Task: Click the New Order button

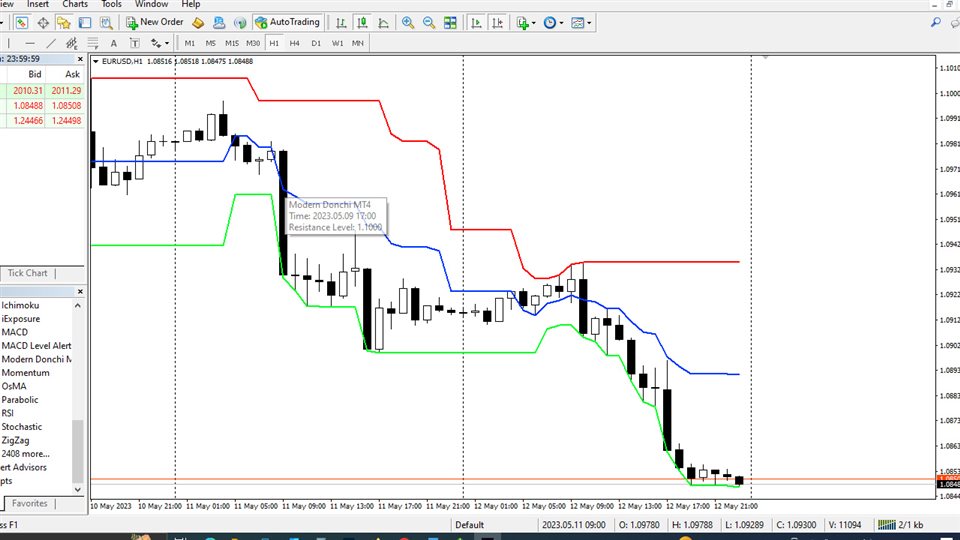Action: pyautogui.click(x=153, y=22)
